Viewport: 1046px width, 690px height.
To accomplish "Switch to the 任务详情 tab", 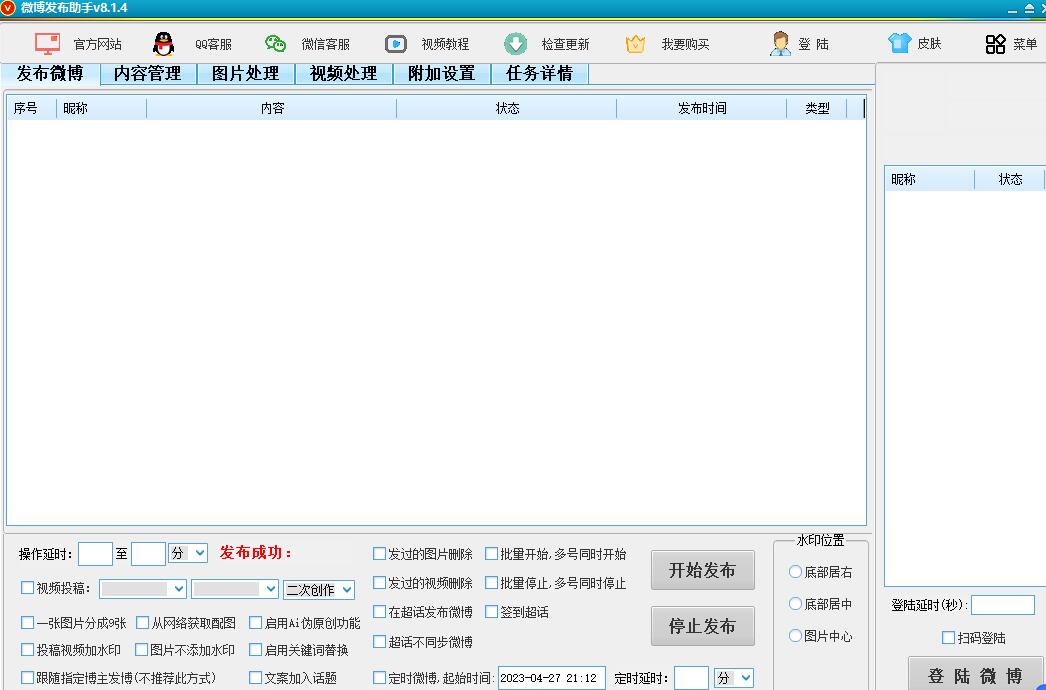I will click(540, 73).
